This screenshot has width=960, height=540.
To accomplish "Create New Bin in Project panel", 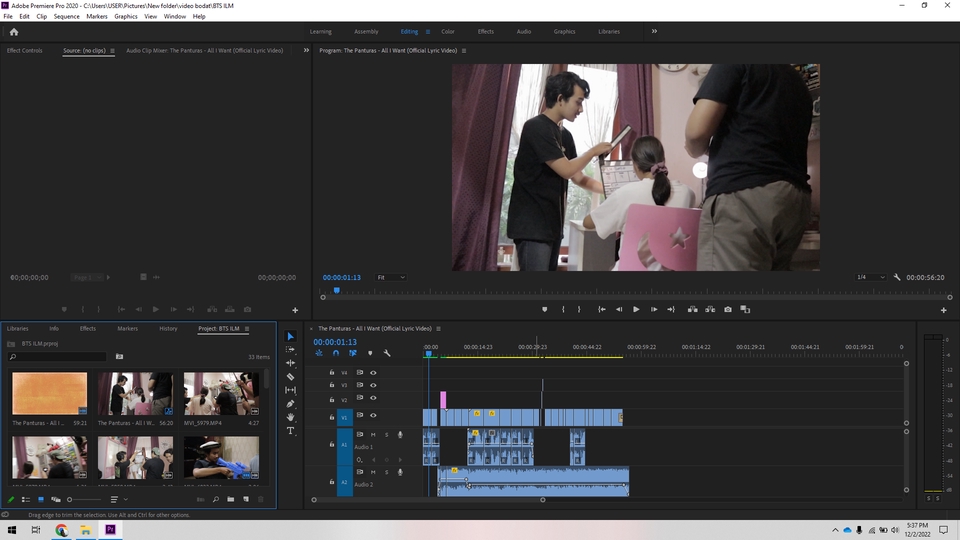I will (231, 500).
